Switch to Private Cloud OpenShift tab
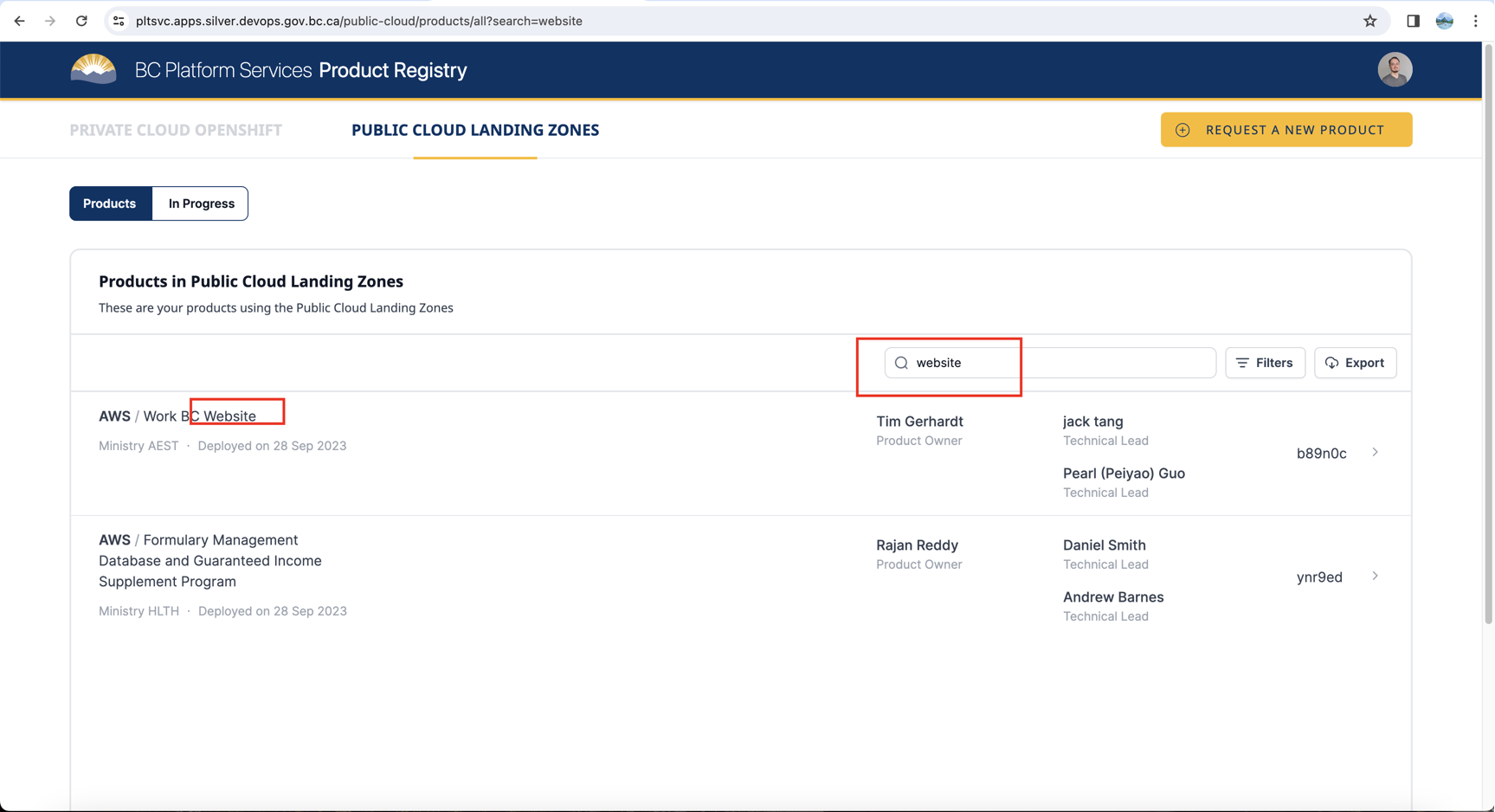This screenshot has height=812, width=1495. pos(176,130)
